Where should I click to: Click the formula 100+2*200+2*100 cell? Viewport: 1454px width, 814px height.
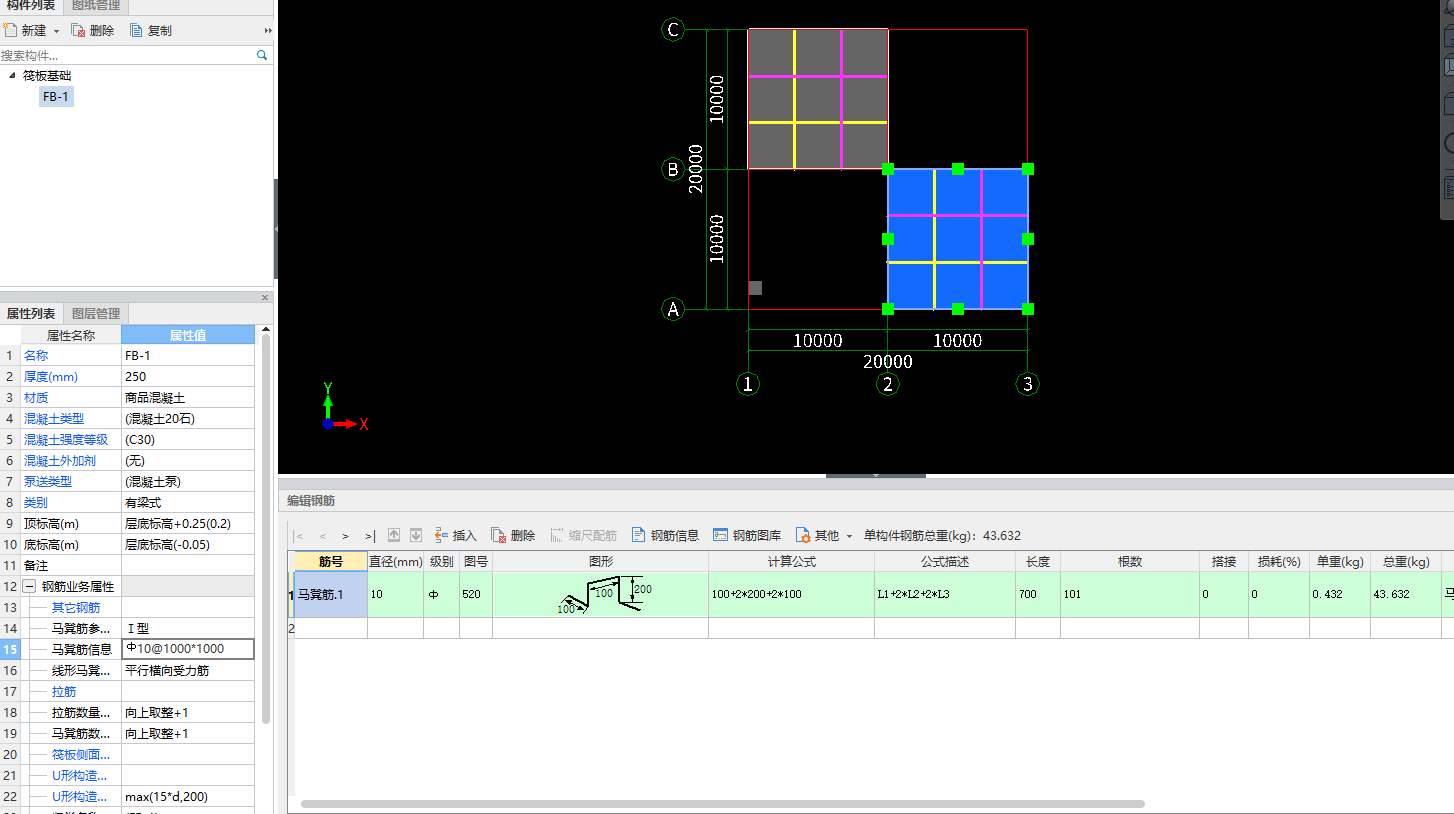click(x=792, y=595)
